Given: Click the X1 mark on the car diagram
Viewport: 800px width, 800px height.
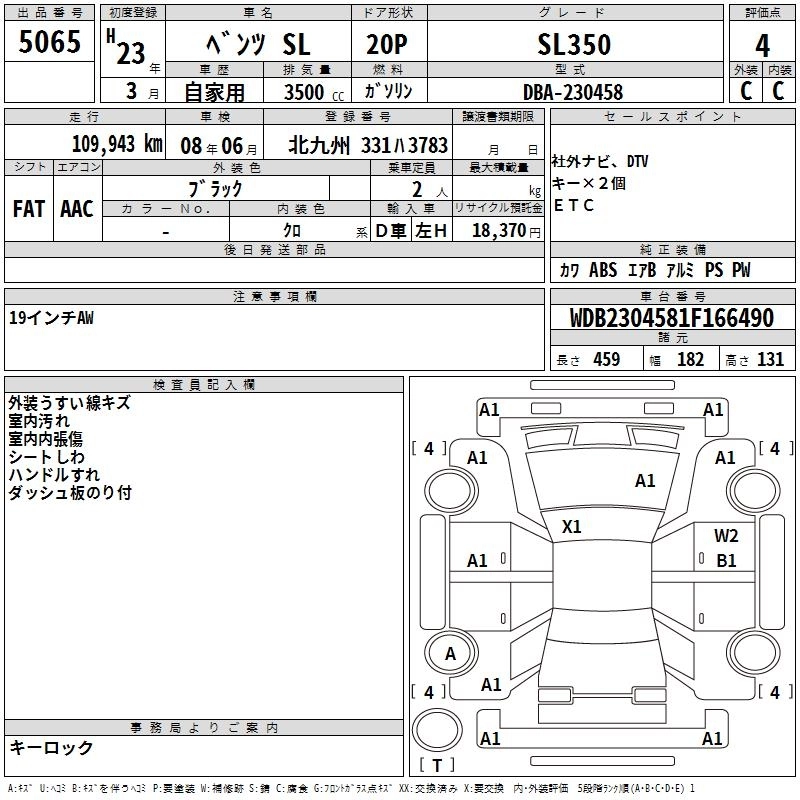Looking at the screenshot, I should coord(572,526).
